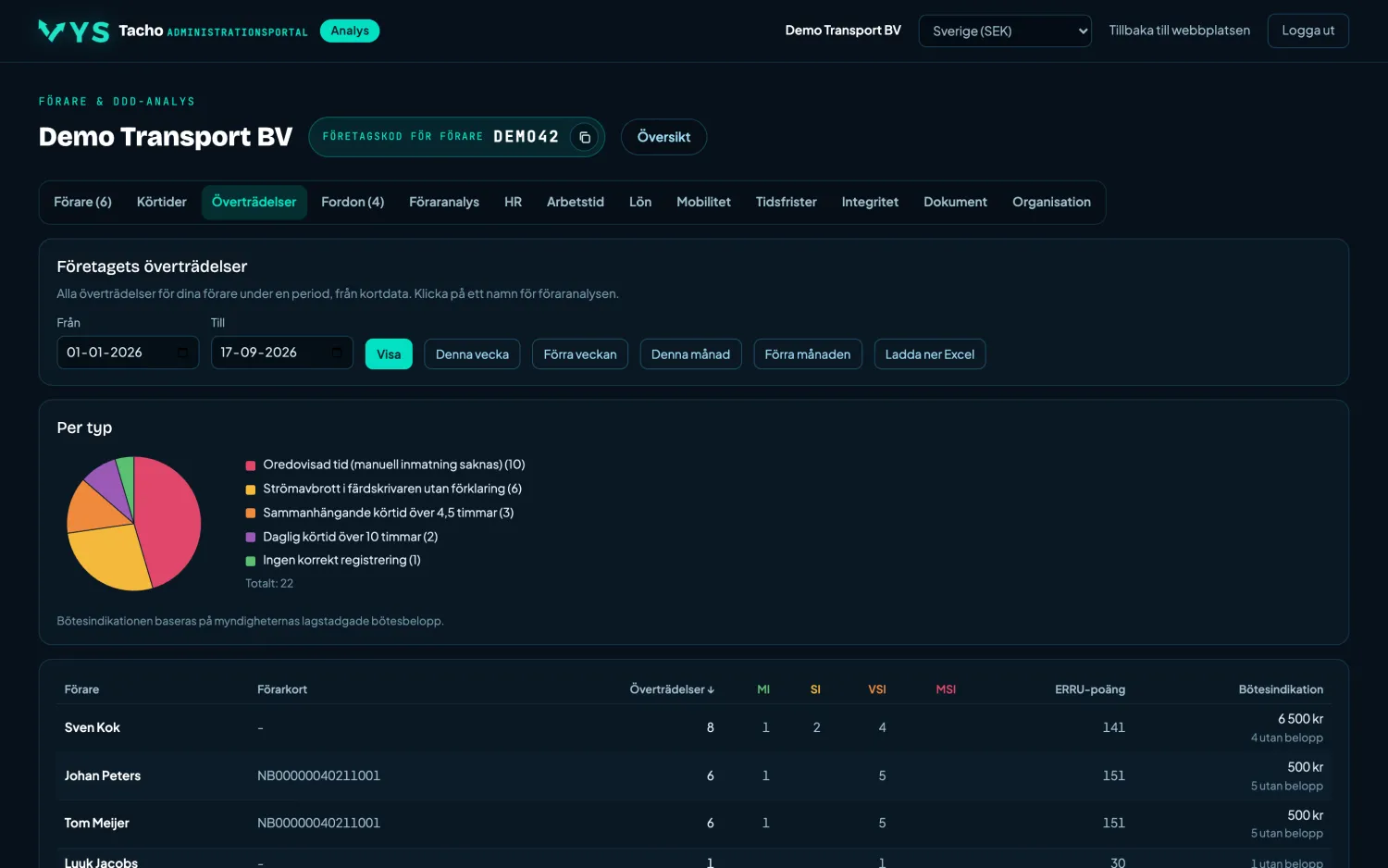Sort by SI column header
1388x868 pixels.
pos(815,689)
